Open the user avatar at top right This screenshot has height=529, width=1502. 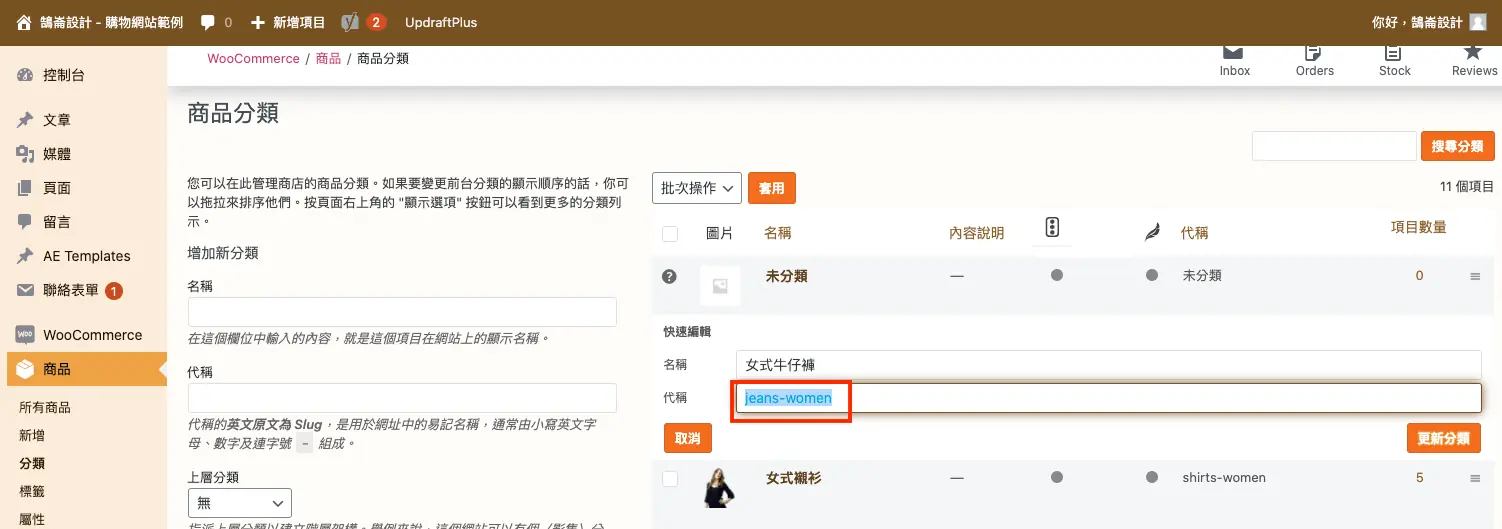[1478, 22]
